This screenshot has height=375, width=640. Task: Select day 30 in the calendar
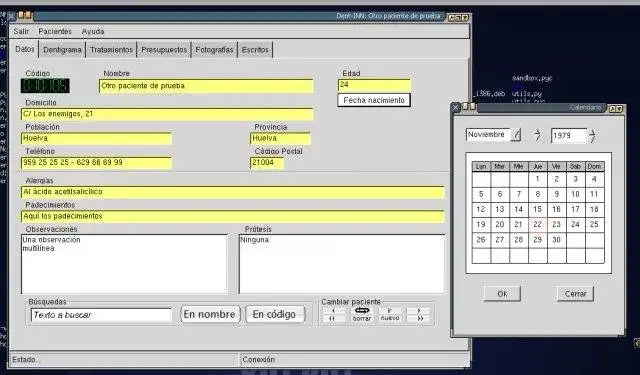pos(556,240)
